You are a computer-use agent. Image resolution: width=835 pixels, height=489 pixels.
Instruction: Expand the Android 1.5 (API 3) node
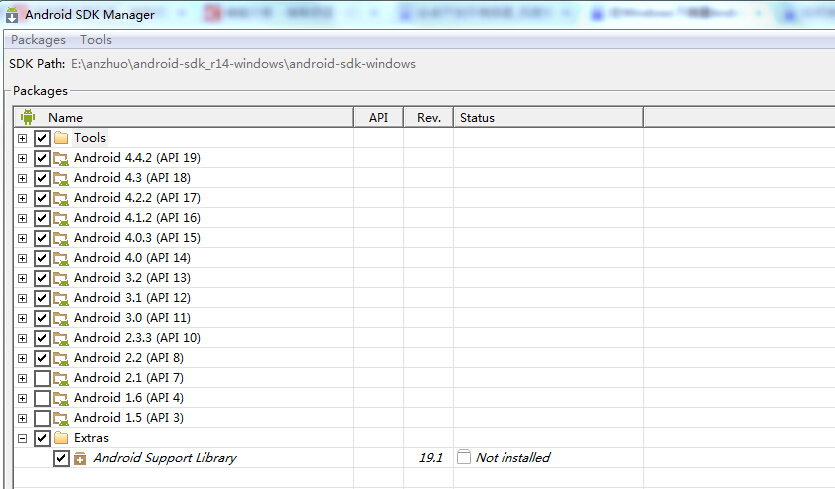[22, 418]
